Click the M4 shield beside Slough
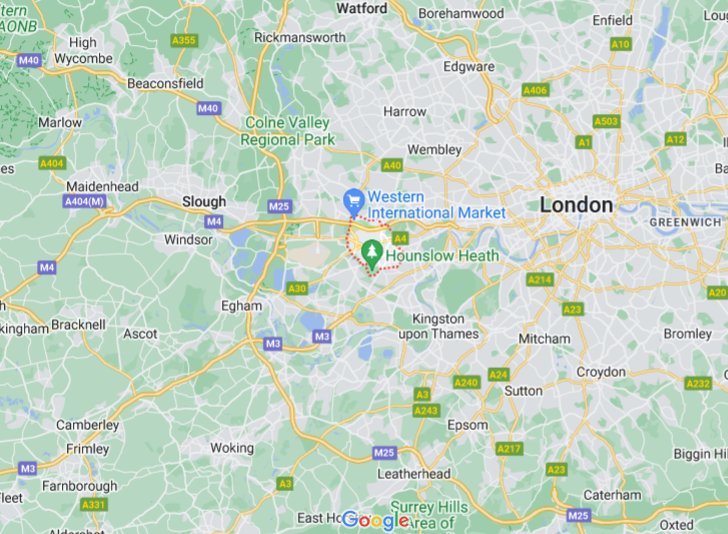 (x=214, y=221)
